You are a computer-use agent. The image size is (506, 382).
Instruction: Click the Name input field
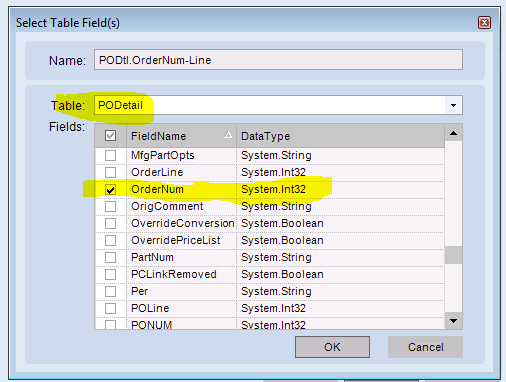point(278,60)
